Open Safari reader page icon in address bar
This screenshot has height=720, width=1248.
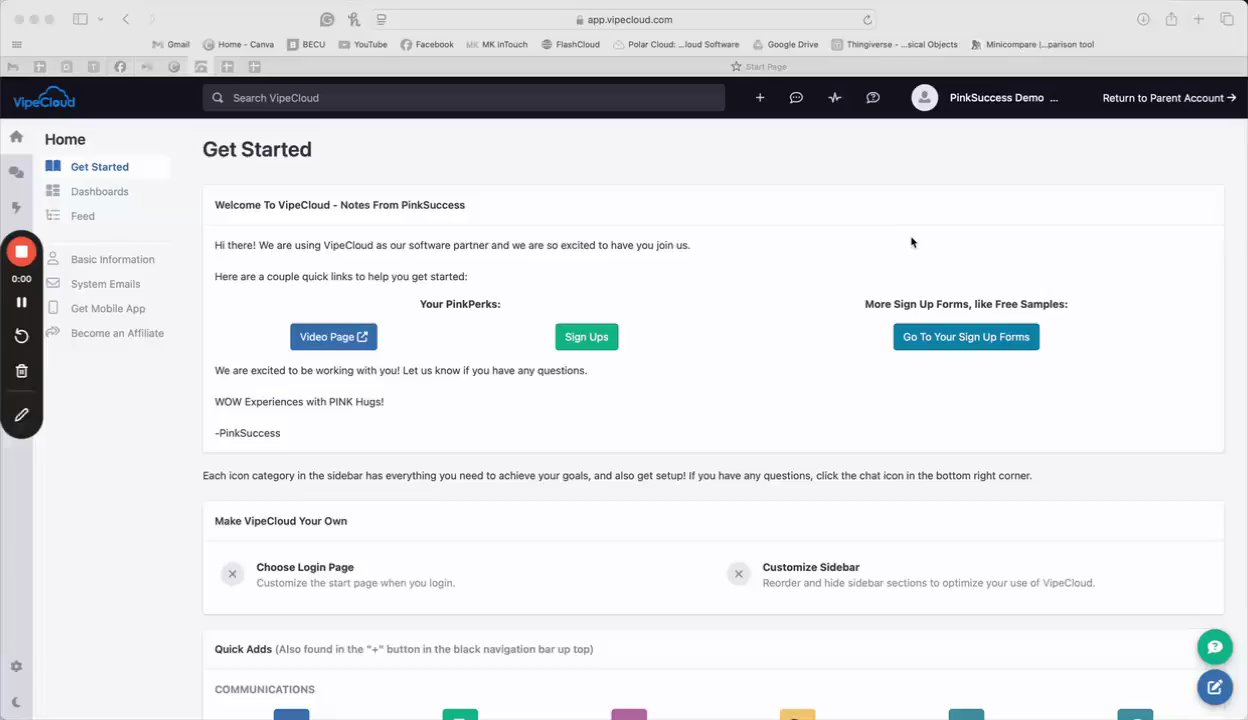click(x=381, y=19)
